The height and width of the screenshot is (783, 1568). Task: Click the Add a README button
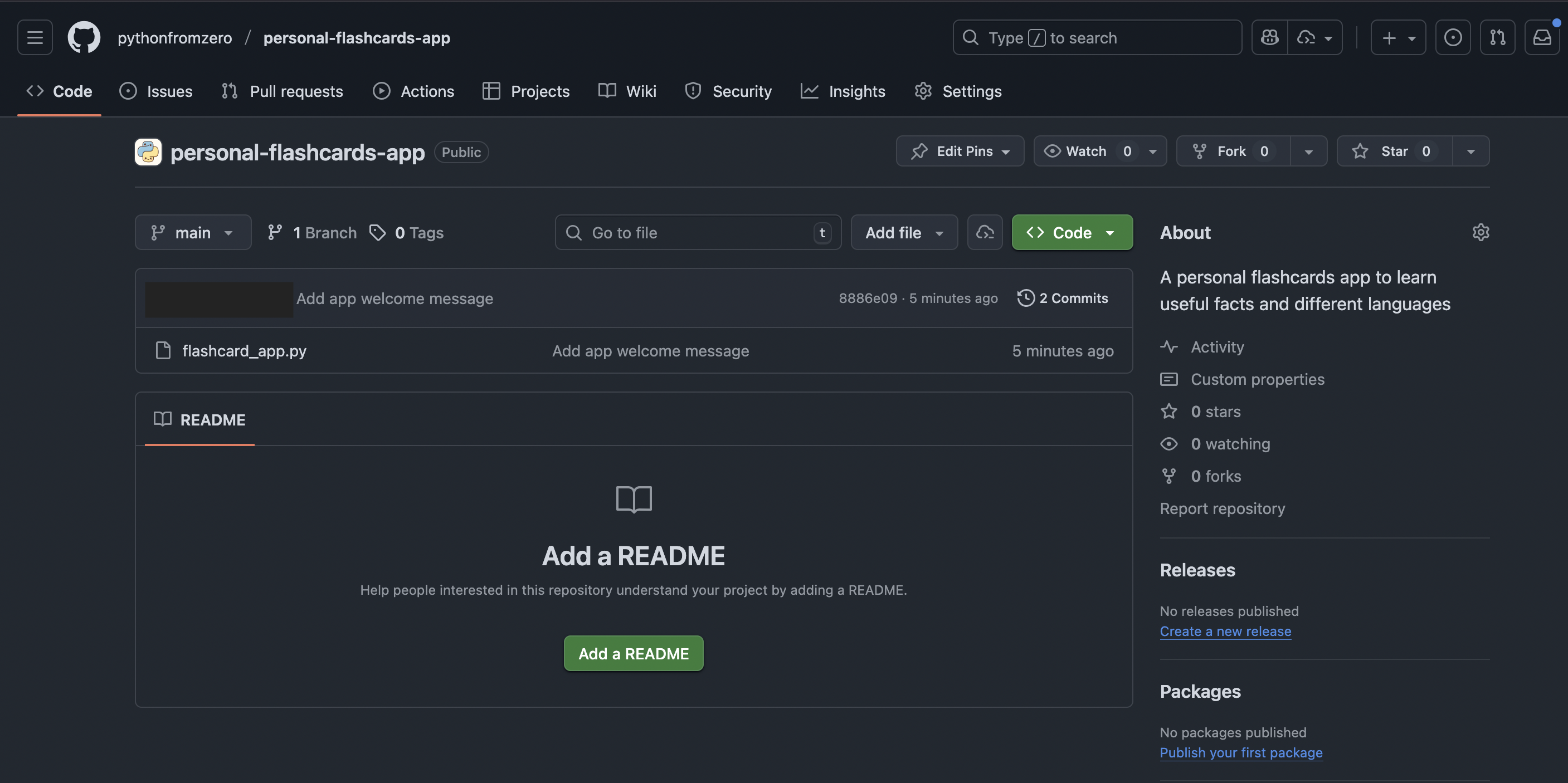[633, 653]
